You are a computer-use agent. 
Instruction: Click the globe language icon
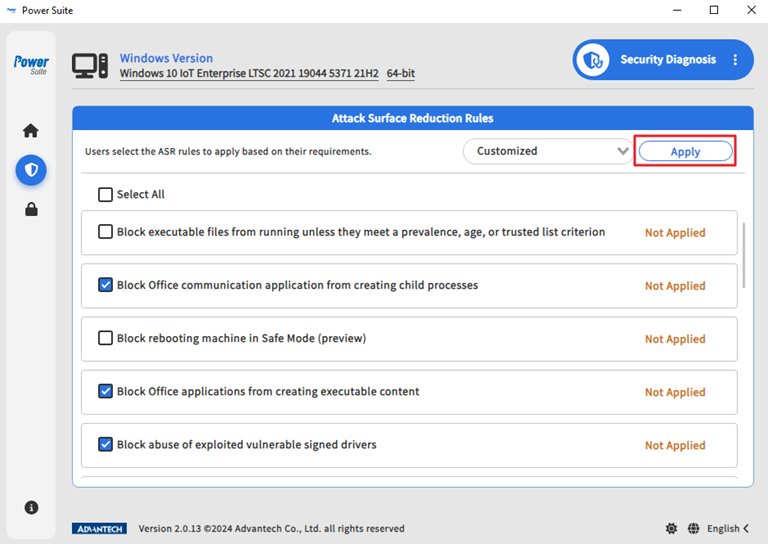tap(693, 528)
